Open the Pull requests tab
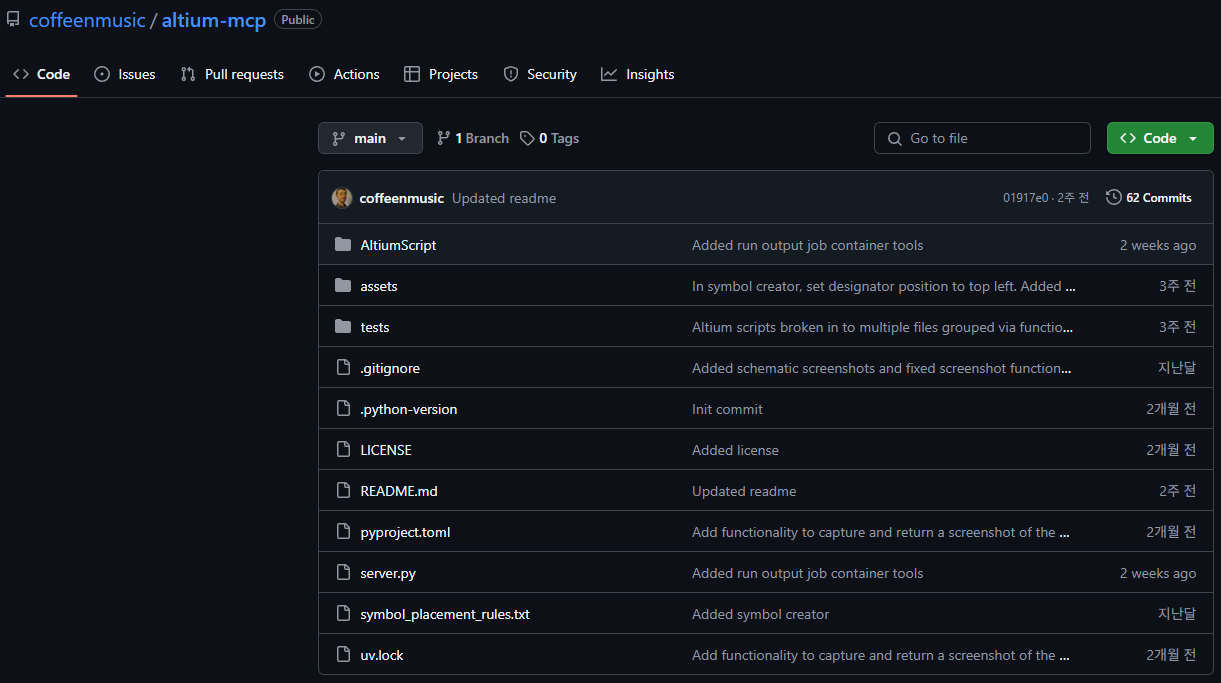The width and height of the screenshot is (1221, 683). point(232,74)
